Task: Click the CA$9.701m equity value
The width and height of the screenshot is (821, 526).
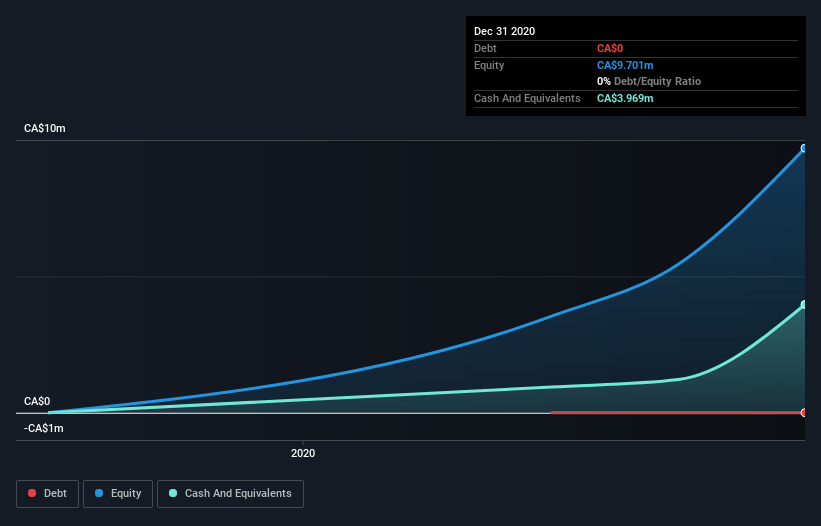Action: tap(625, 65)
